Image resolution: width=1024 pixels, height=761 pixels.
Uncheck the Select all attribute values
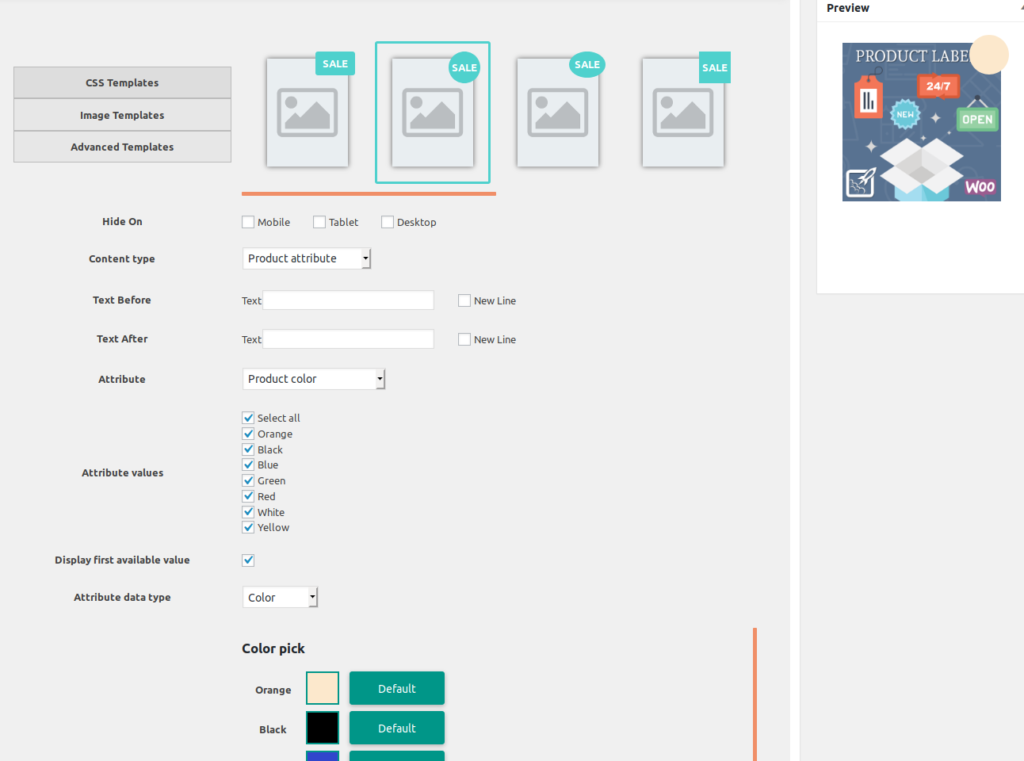[x=248, y=418]
